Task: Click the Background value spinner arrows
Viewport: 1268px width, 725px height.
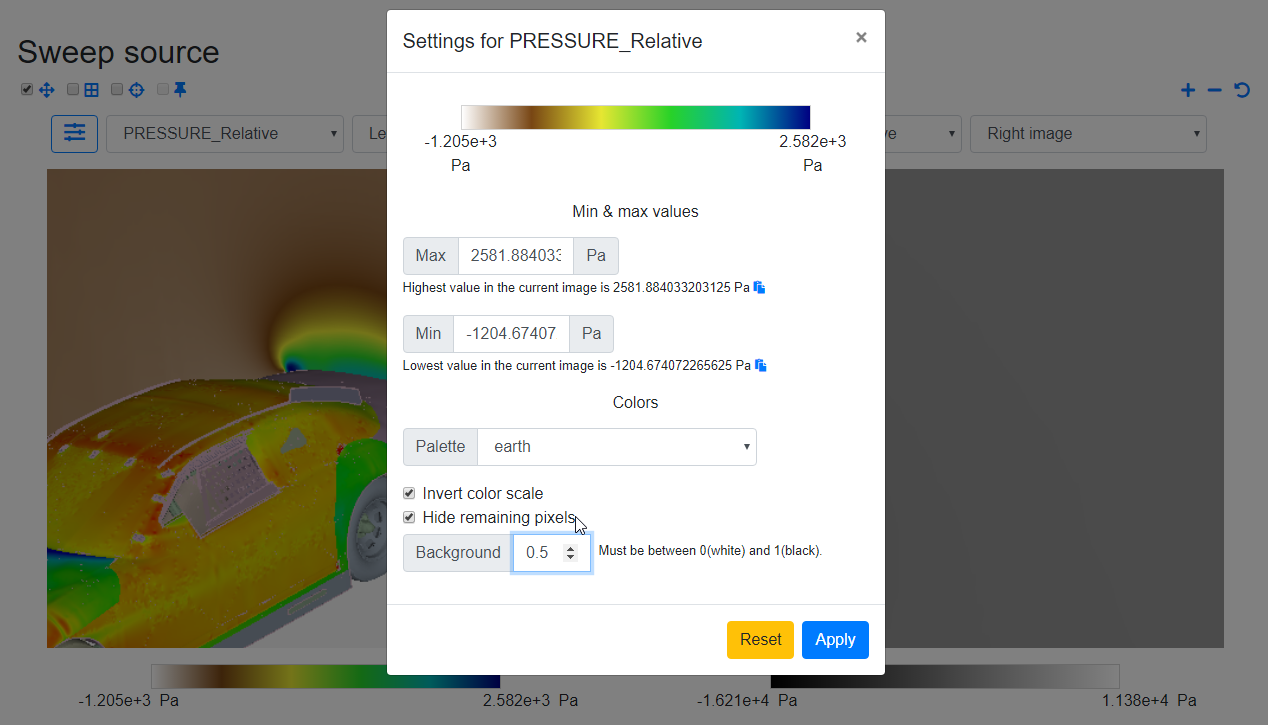Action: (x=570, y=553)
